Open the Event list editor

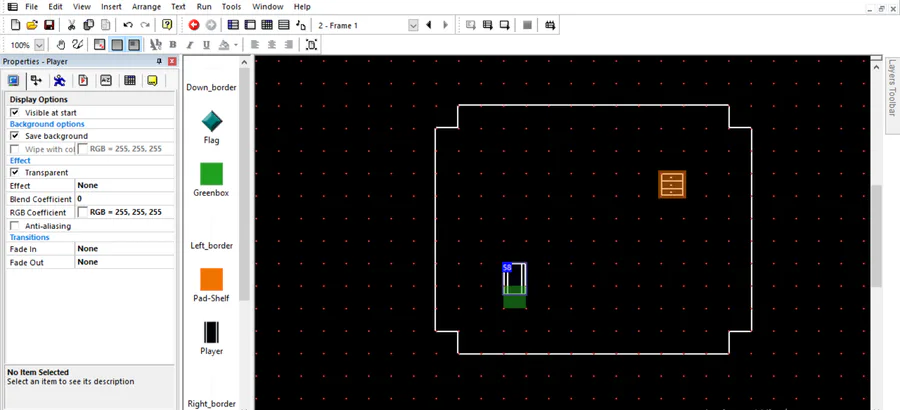click(x=284, y=25)
